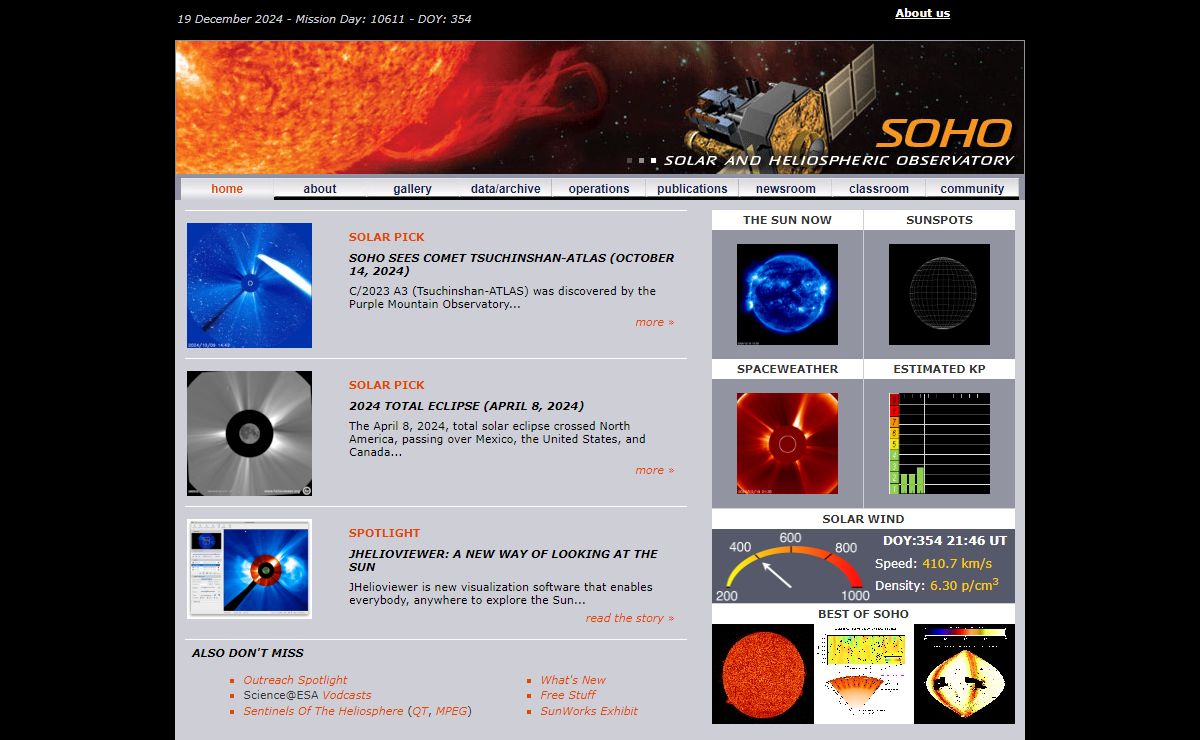The width and height of the screenshot is (1200, 740).
Task: Open the community section
Action: tap(972, 189)
